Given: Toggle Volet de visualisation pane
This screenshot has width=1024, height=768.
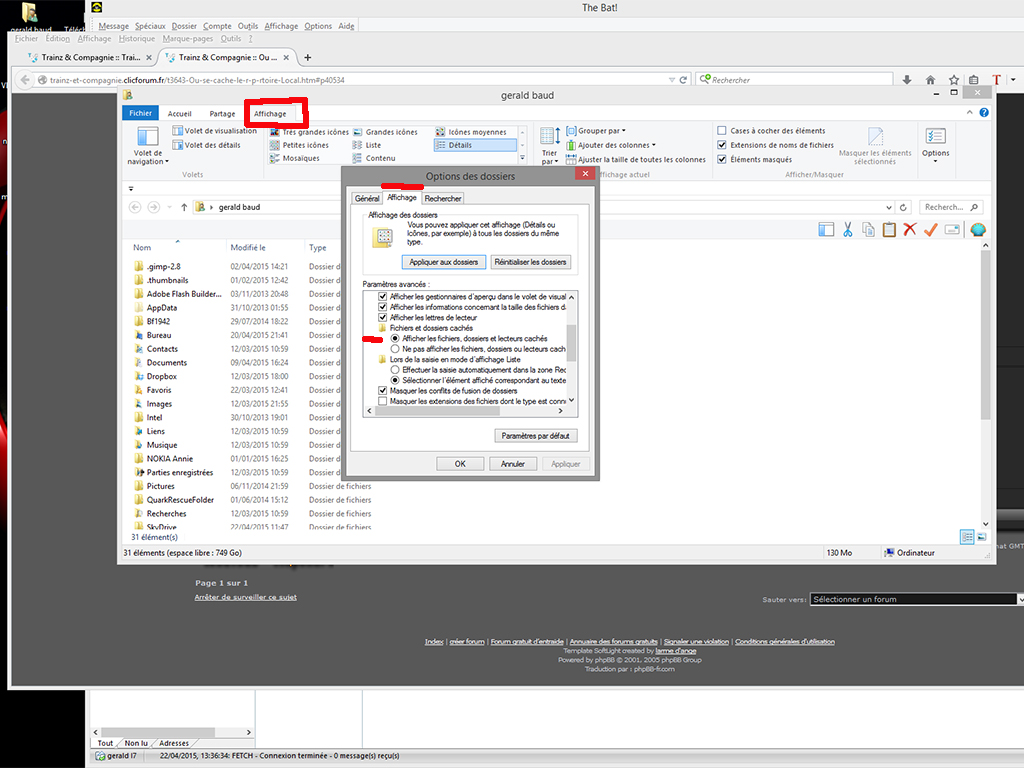Looking at the screenshot, I should (x=214, y=131).
